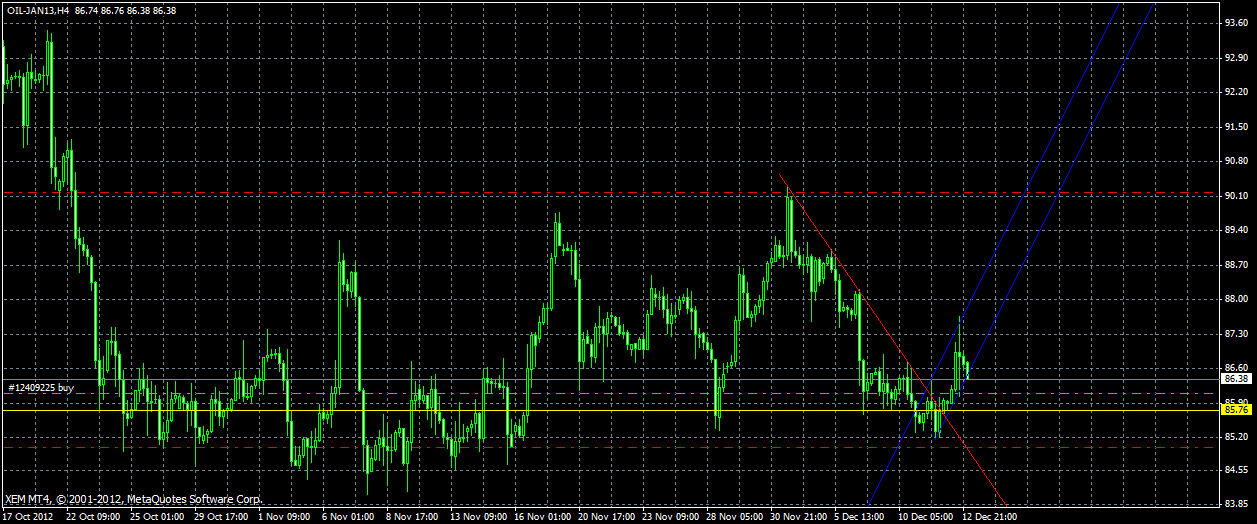1257x524 pixels.
Task: Select the red descending trendline
Action: [x=893, y=343]
